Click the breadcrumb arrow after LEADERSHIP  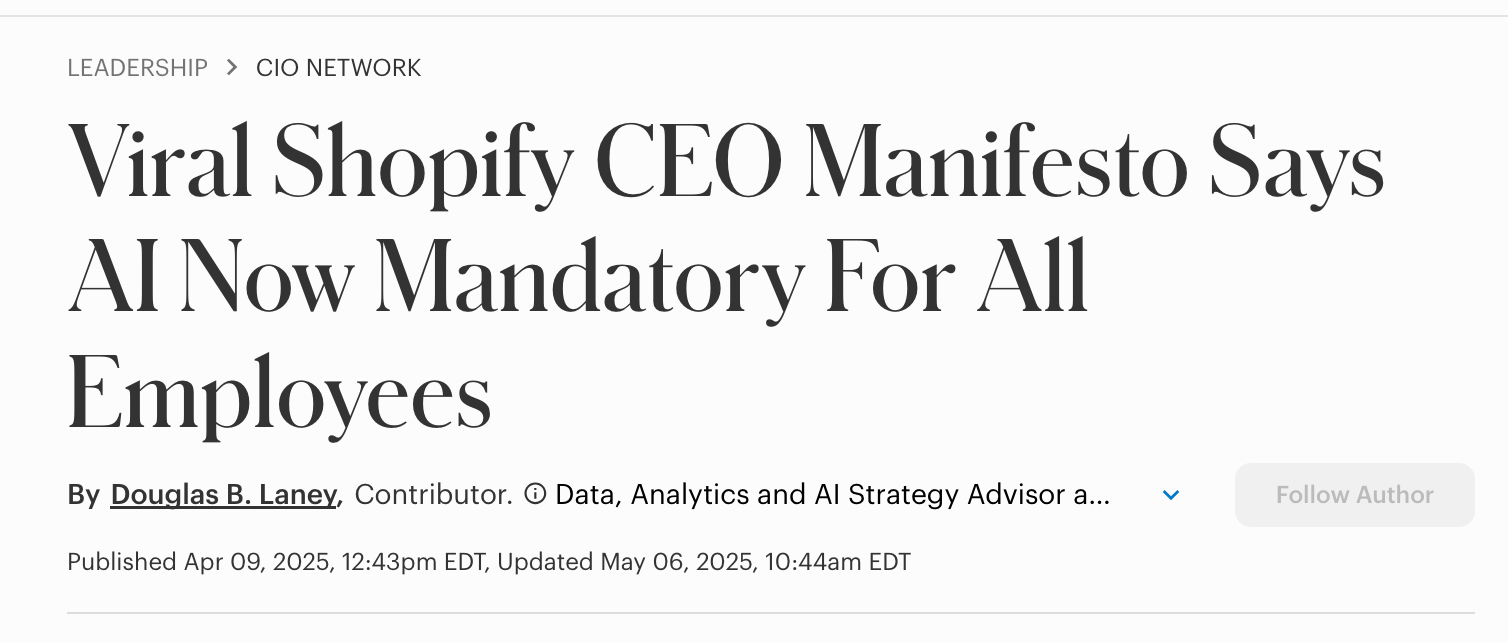[232, 67]
